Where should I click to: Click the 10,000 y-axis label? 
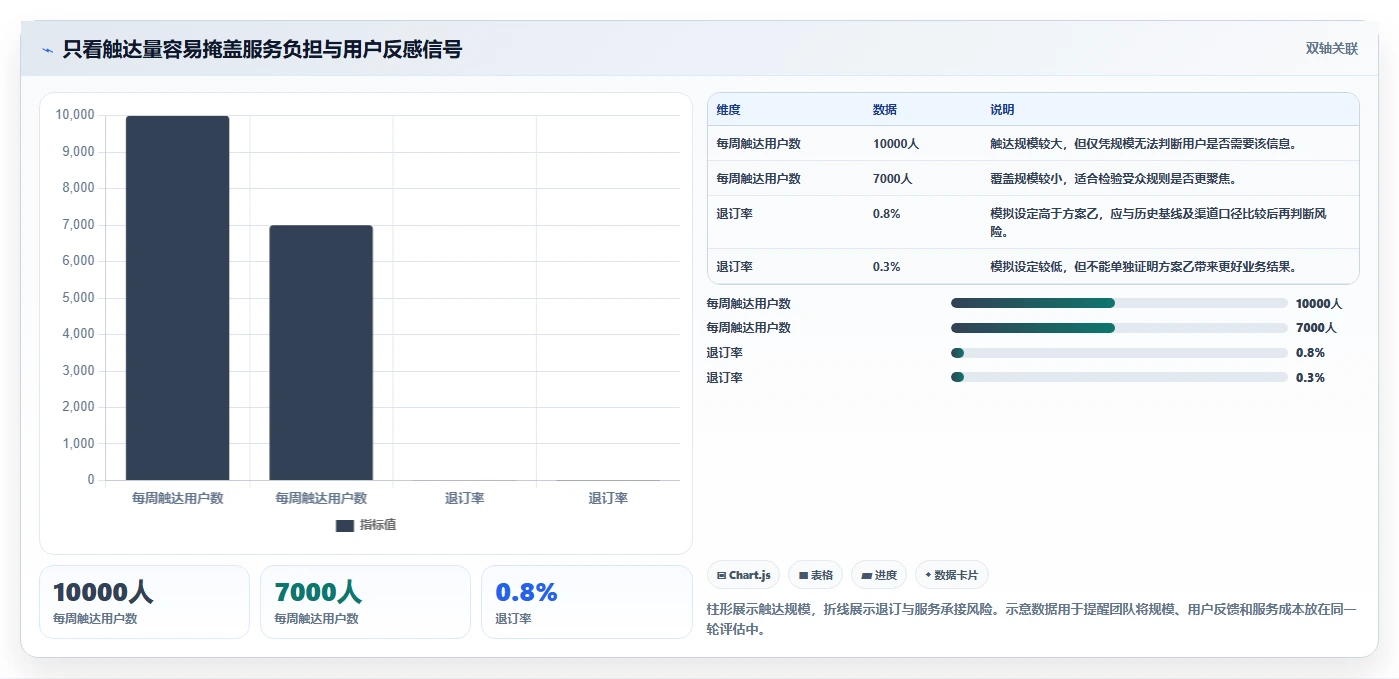coord(75,115)
